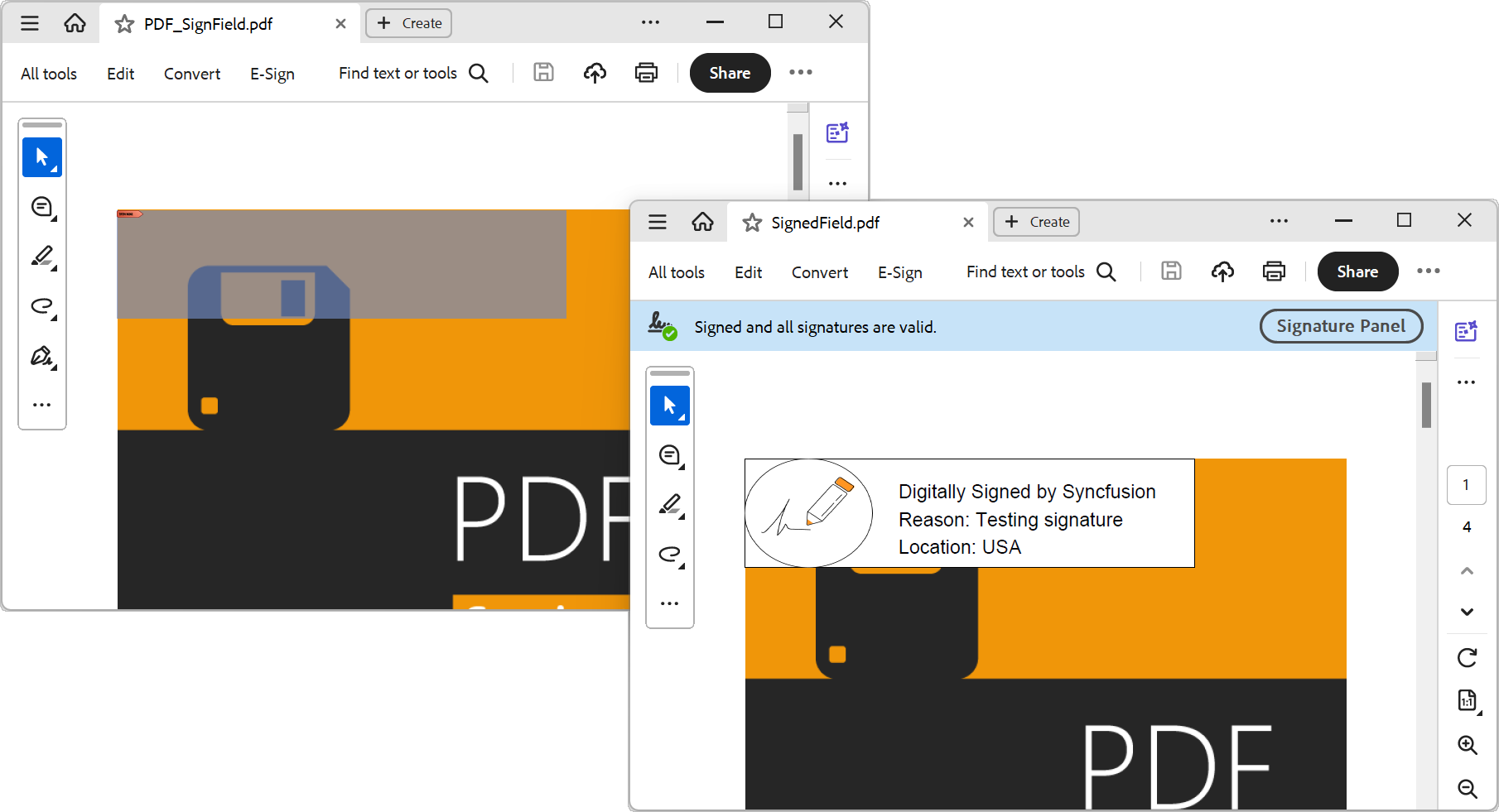This screenshot has height=812, width=1499.
Task: Open the All tools menu in SignedField.pdf
Action: [x=676, y=271]
